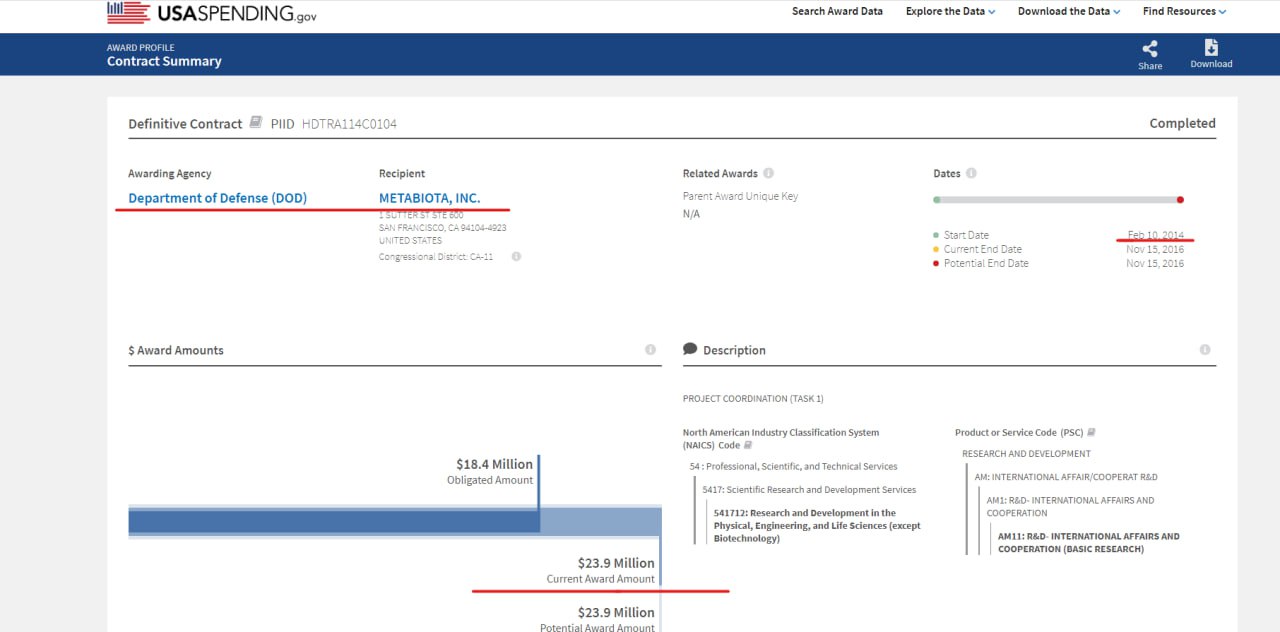Click the red end dot on Dates timeline
This screenshot has height=632, width=1280.
1181,200
